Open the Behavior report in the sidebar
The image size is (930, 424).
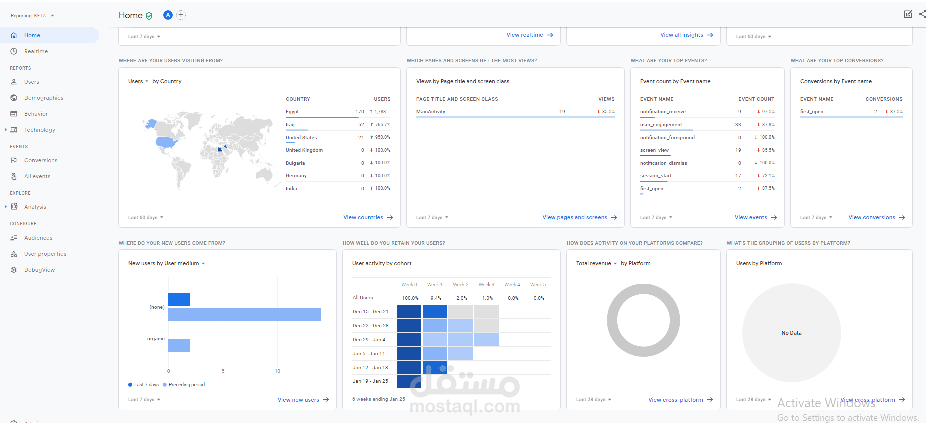point(36,114)
